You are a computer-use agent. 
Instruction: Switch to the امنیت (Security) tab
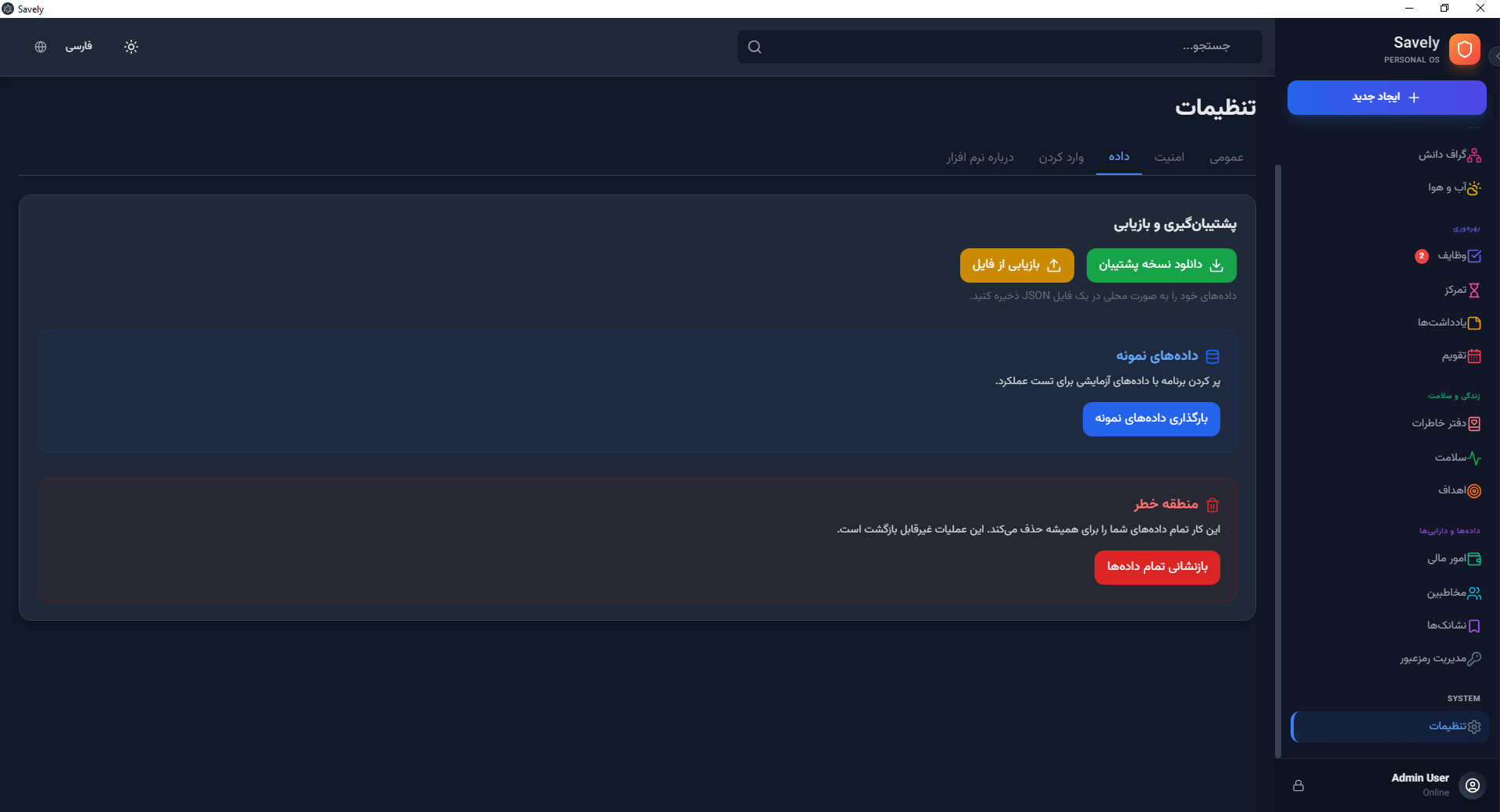tap(1169, 158)
